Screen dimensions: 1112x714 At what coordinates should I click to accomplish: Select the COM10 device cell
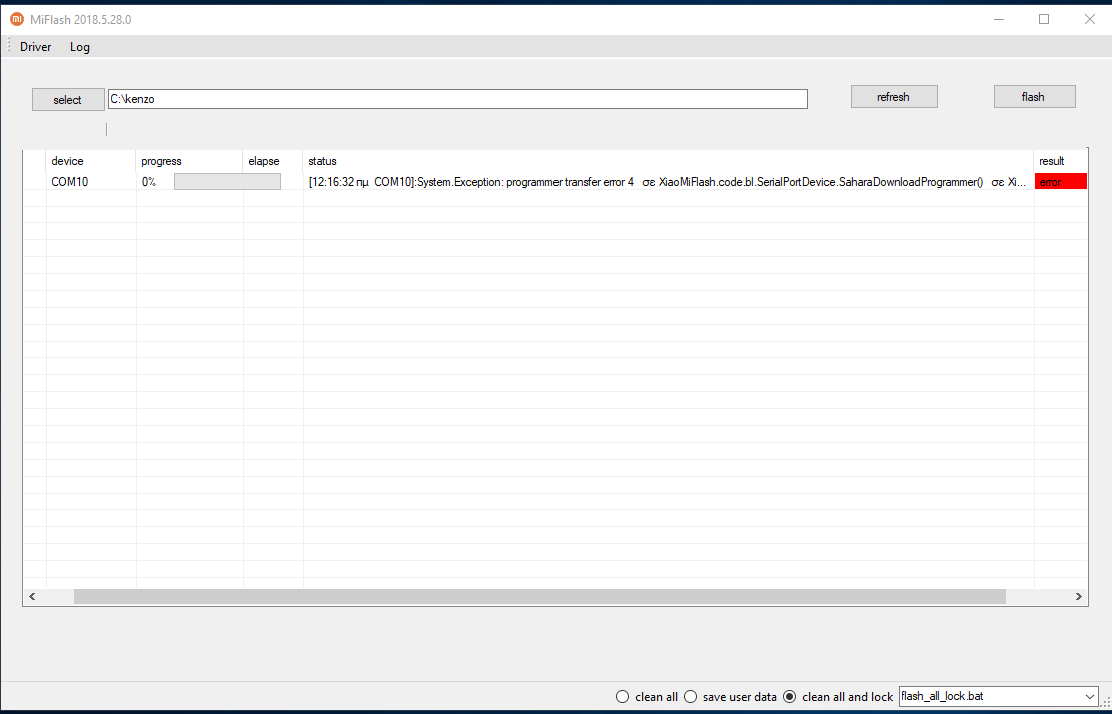pyautogui.click(x=91, y=182)
